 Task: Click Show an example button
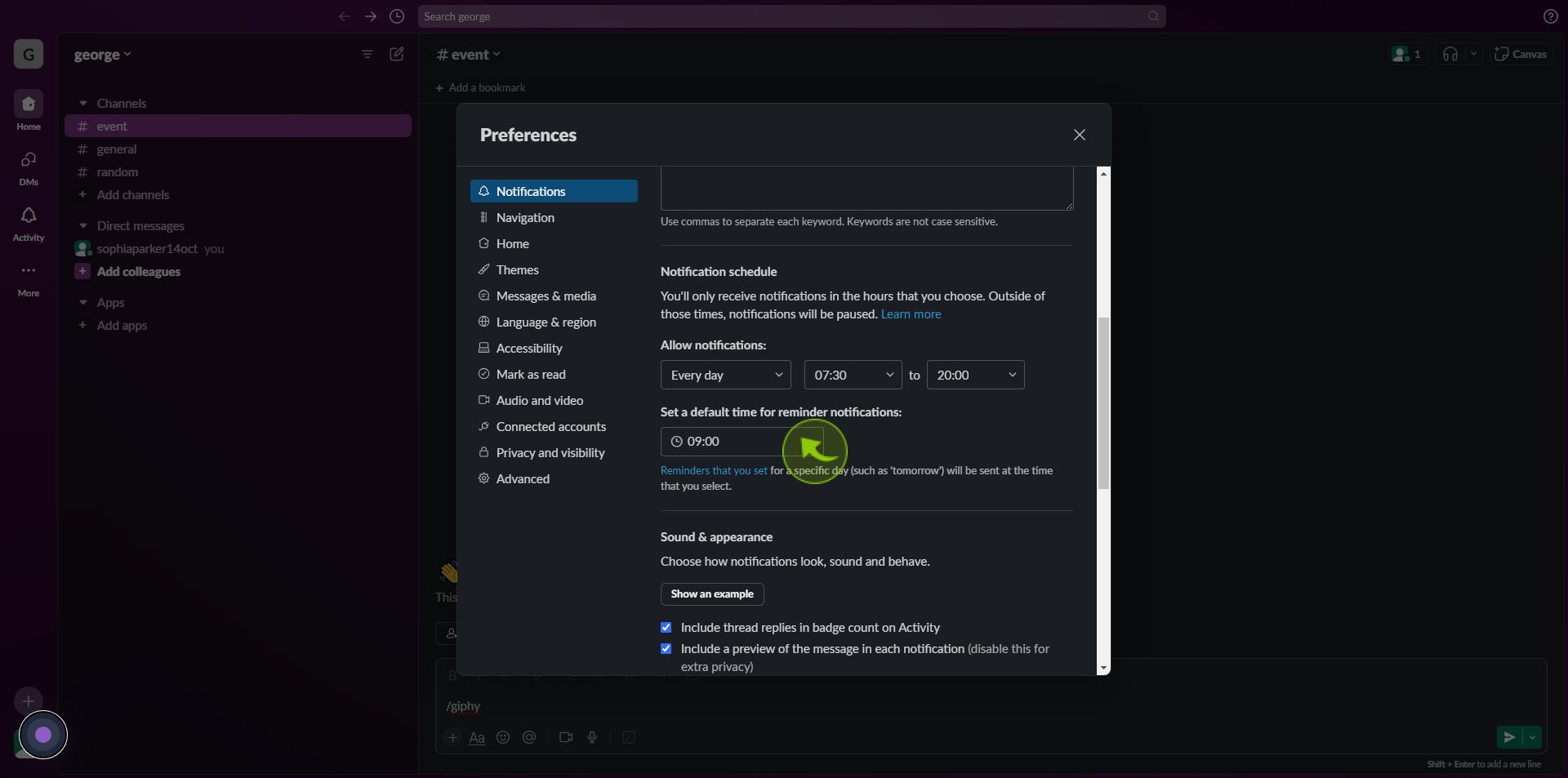click(x=712, y=594)
